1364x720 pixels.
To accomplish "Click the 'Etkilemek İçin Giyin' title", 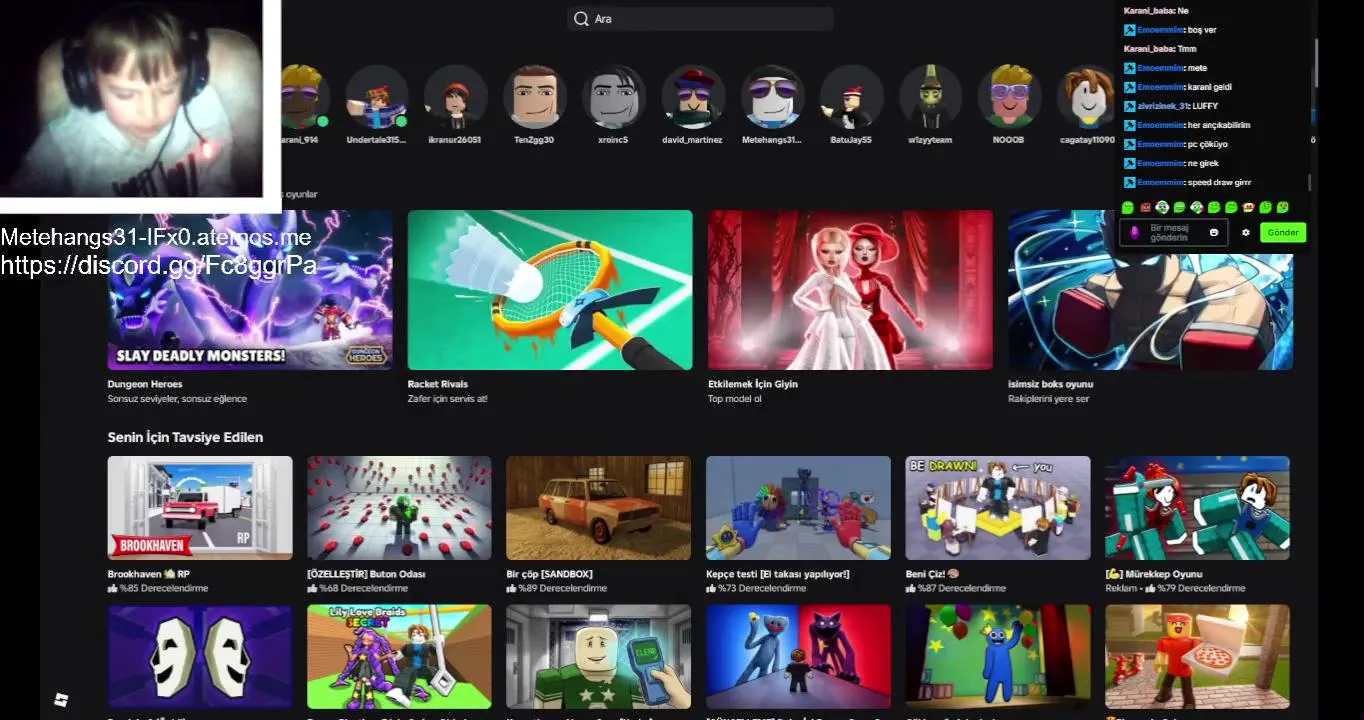I will click(x=753, y=384).
